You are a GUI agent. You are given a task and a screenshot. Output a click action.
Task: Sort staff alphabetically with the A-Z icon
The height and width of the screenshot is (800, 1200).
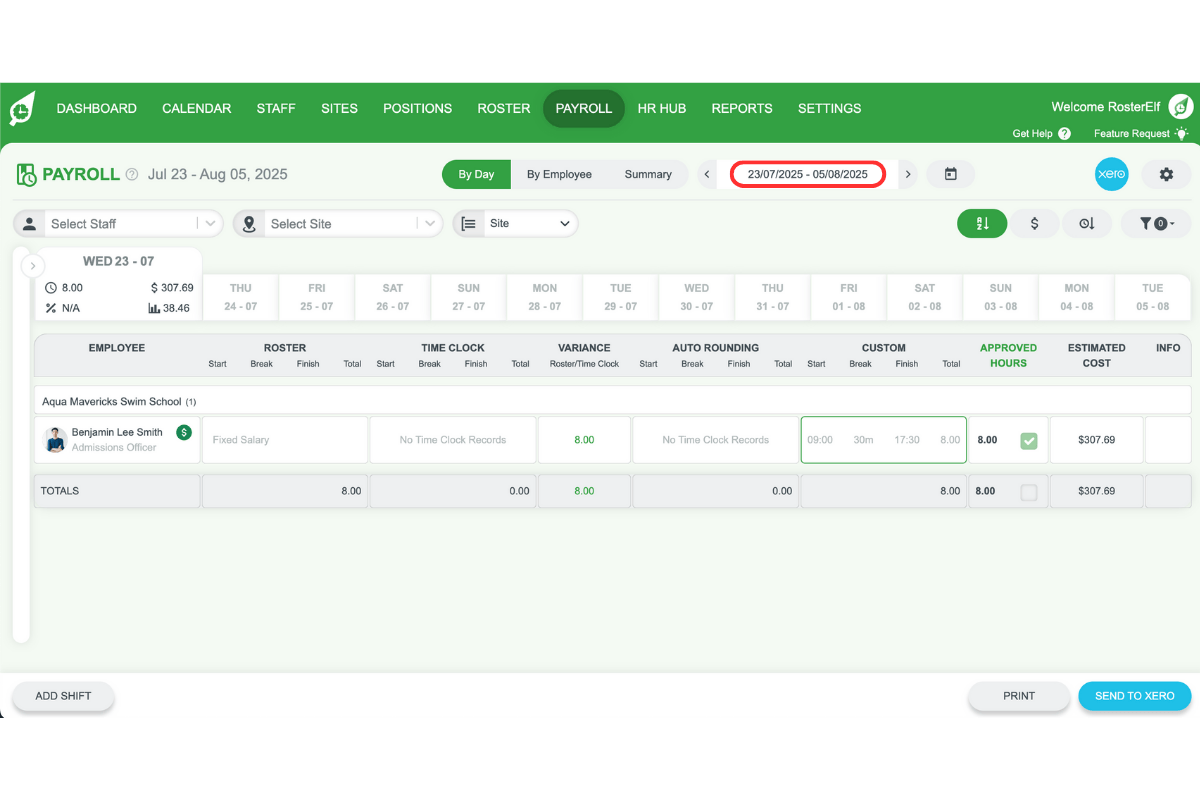pyautogui.click(x=981, y=223)
